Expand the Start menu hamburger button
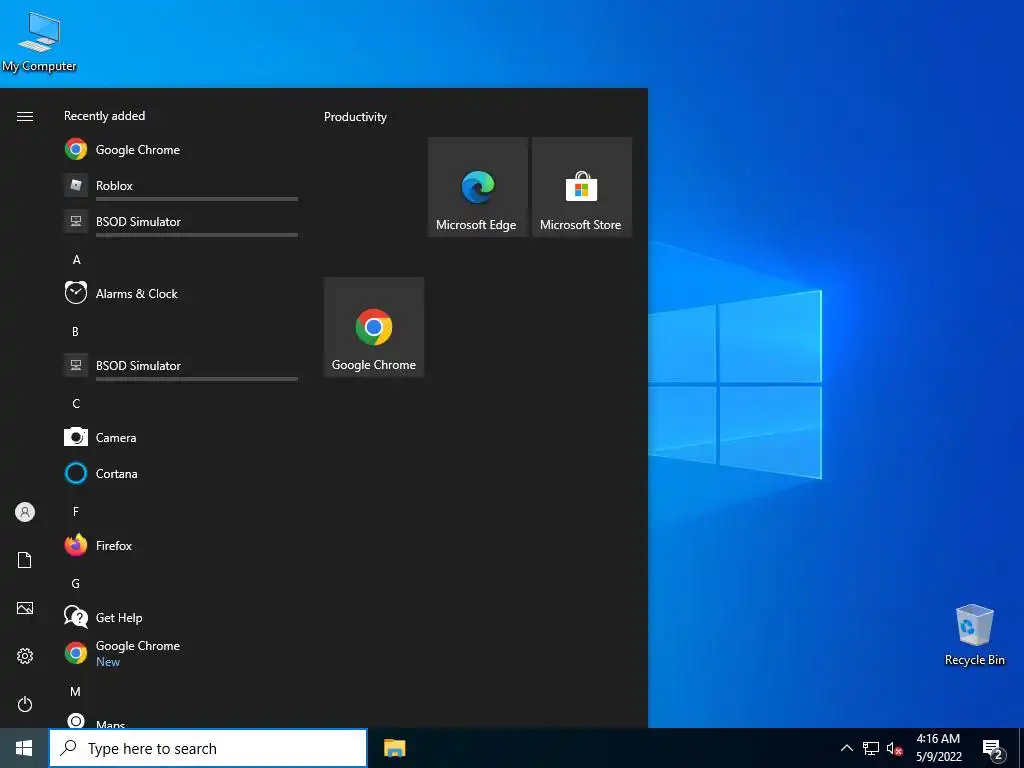The image size is (1024, 768). click(x=25, y=116)
